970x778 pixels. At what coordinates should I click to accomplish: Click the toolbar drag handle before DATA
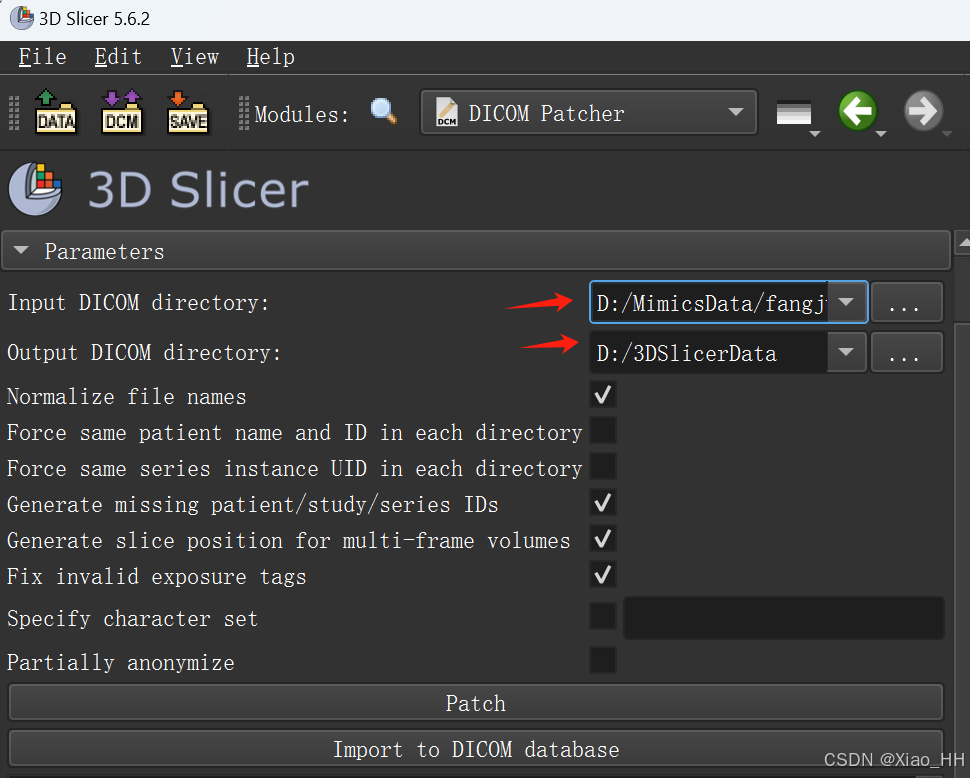click(x=14, y=113)
